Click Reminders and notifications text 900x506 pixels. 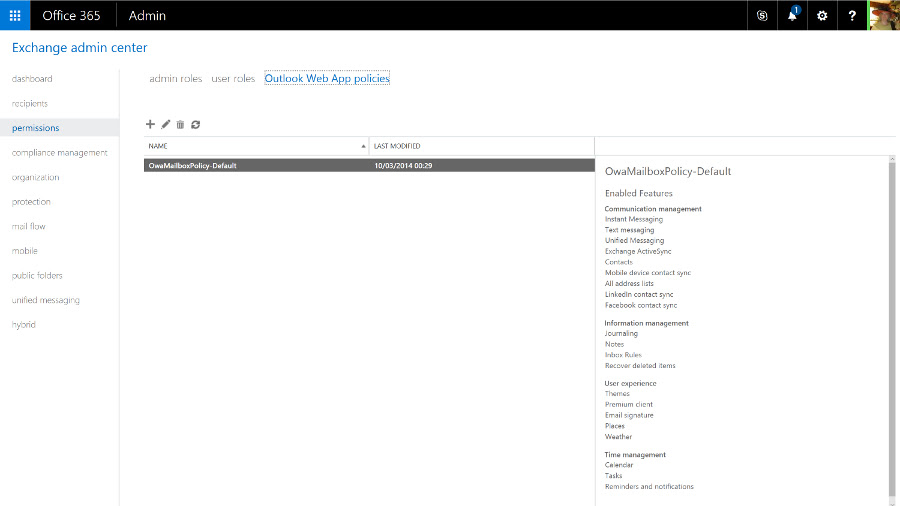click(649, 486)
